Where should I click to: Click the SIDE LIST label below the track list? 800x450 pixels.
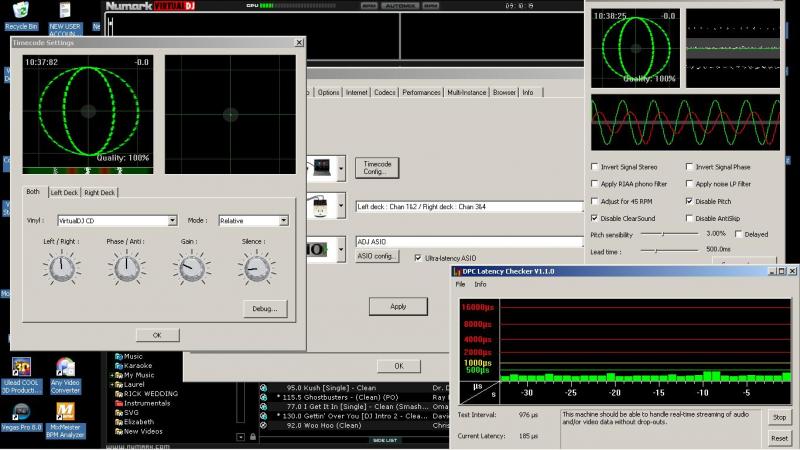click(385, 440)
